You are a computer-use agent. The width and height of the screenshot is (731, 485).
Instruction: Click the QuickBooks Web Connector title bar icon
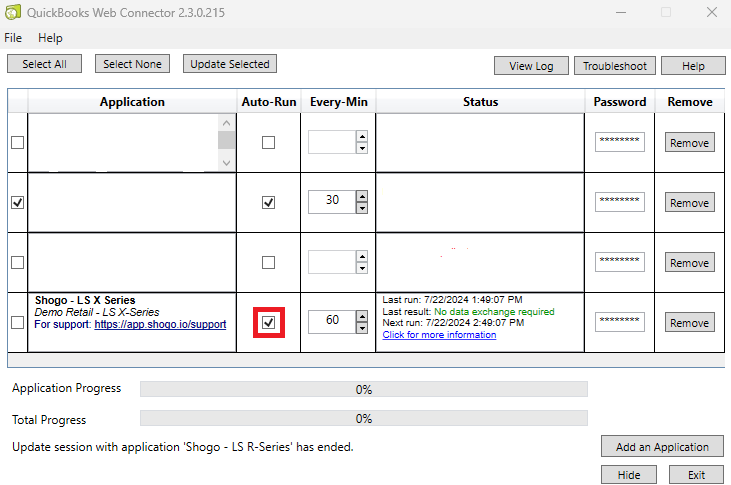coord(13,12)
